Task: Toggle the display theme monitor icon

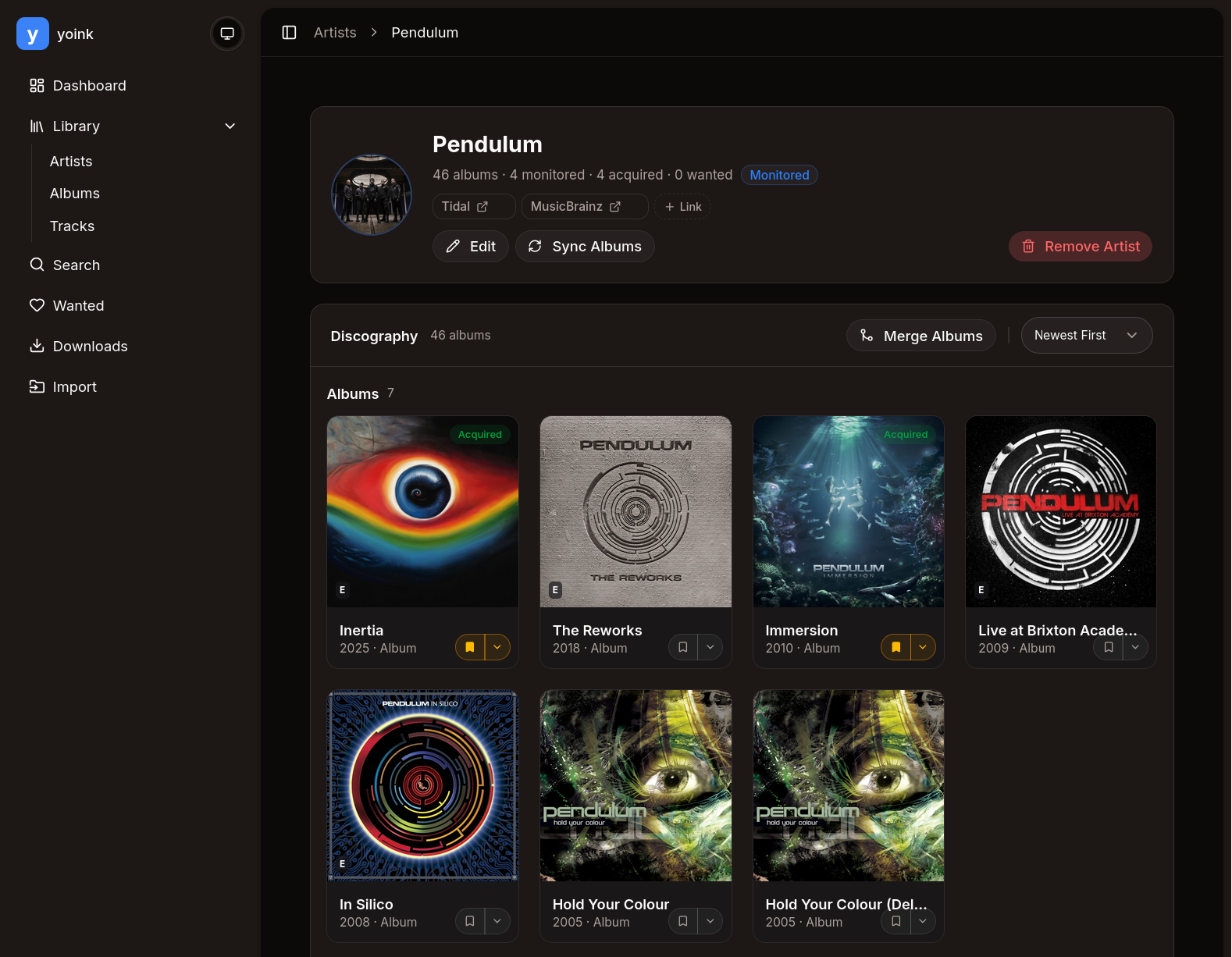Action: coord(227,34)
